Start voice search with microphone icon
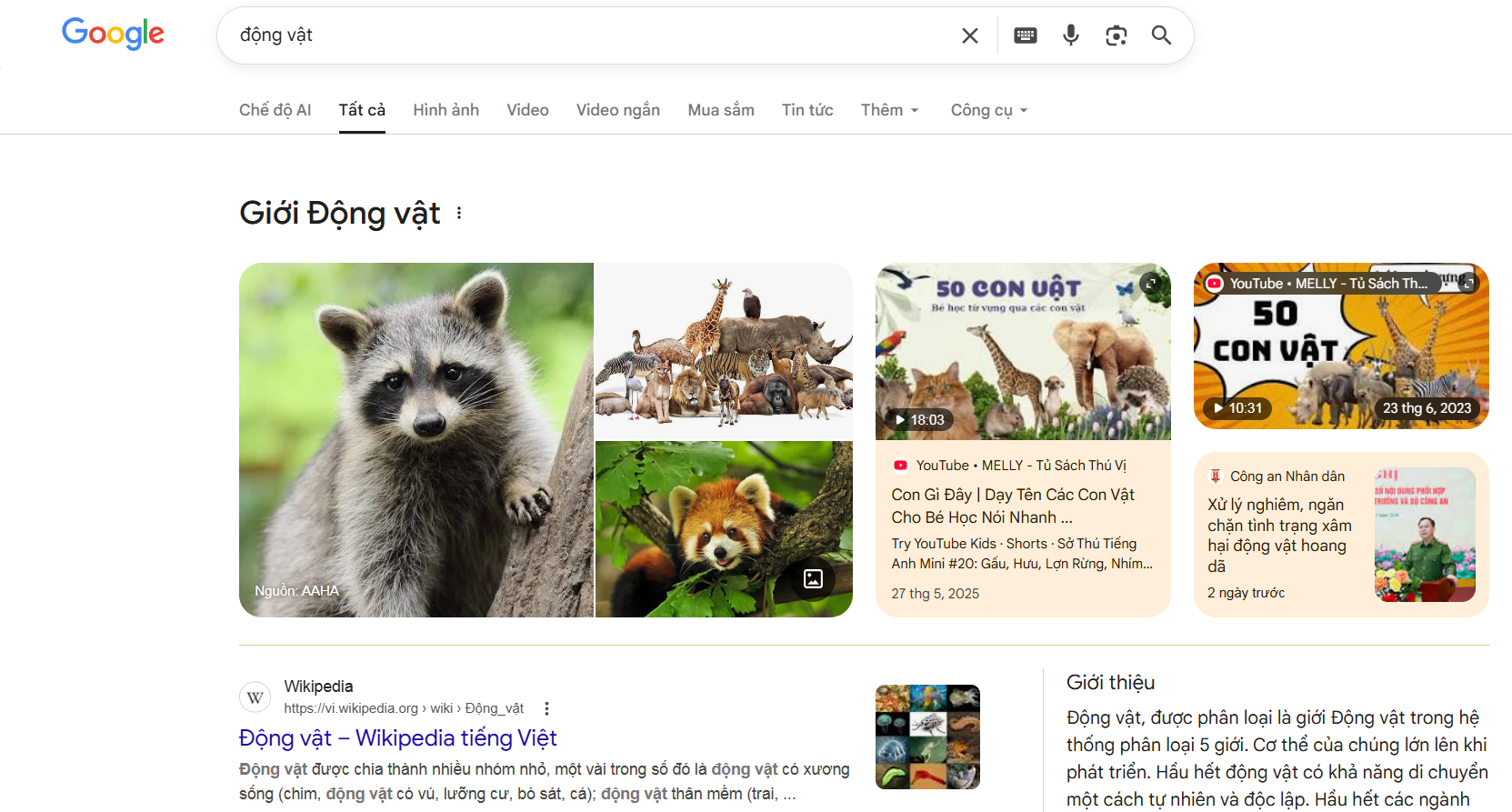Viewport: 1512px width, 812px height. click(1071, 35)
